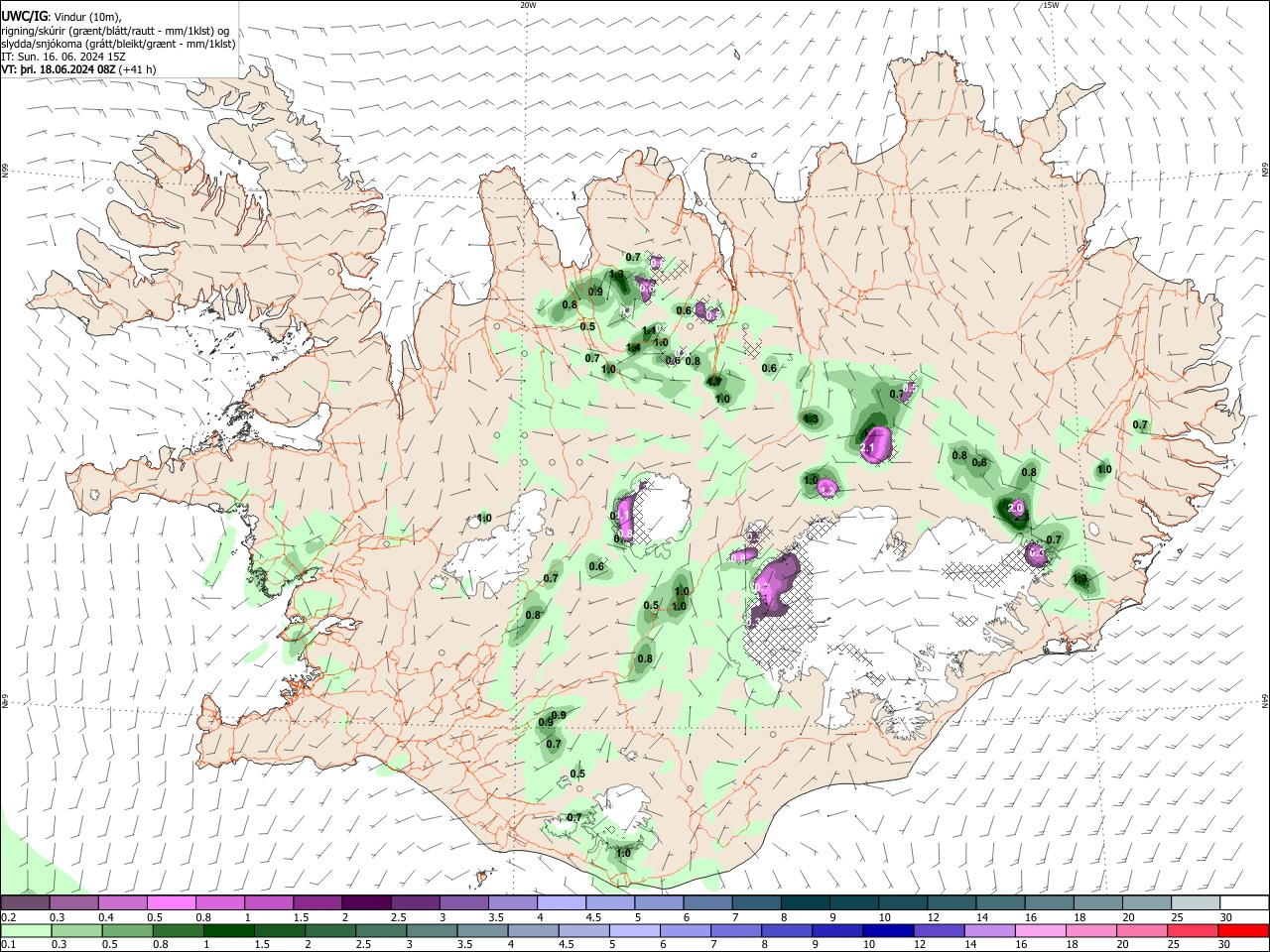Click the bright red 30+ lower legend swatch
1270x952 pixels.
pyautogui.click(x=1245, y=930)
